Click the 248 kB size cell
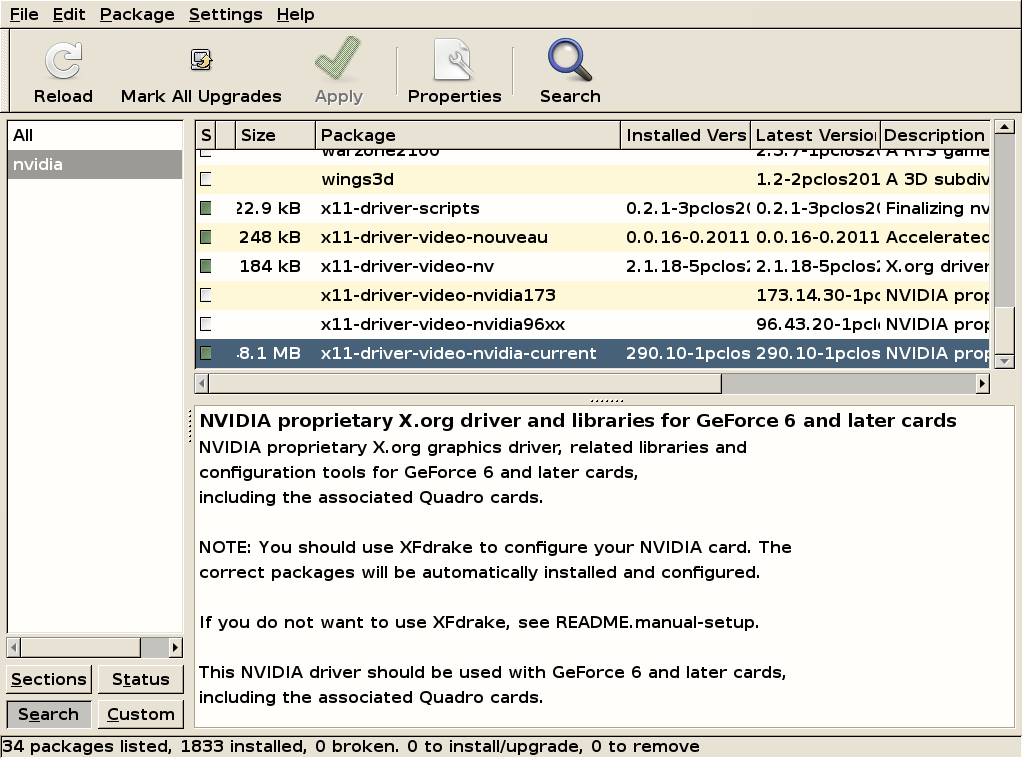Viewport: 1022px width, 758px height. click(270, 237)
